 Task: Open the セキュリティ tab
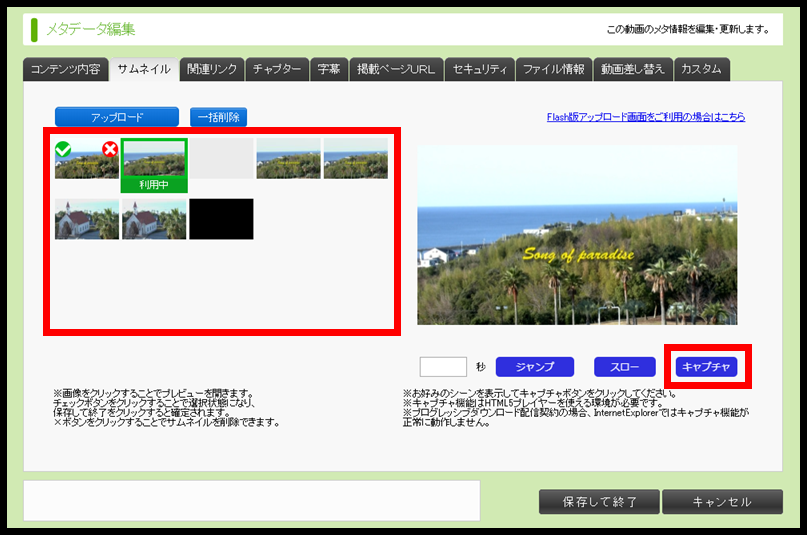481,69
